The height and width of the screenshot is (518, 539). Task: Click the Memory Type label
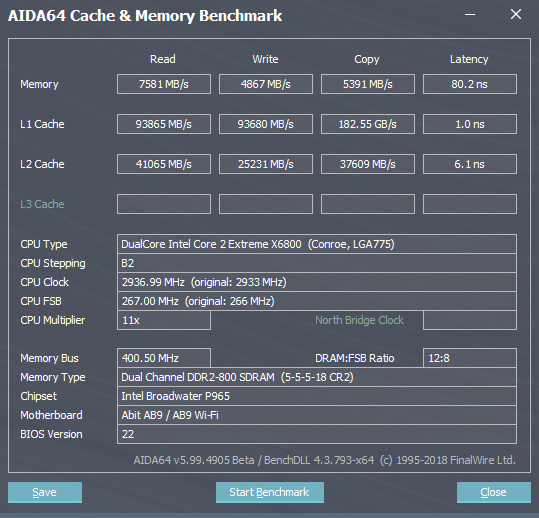click(53, 377)
